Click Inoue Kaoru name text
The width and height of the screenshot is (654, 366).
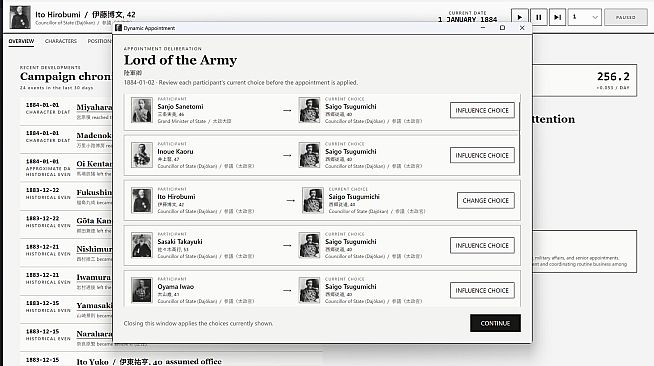[175, 152]
